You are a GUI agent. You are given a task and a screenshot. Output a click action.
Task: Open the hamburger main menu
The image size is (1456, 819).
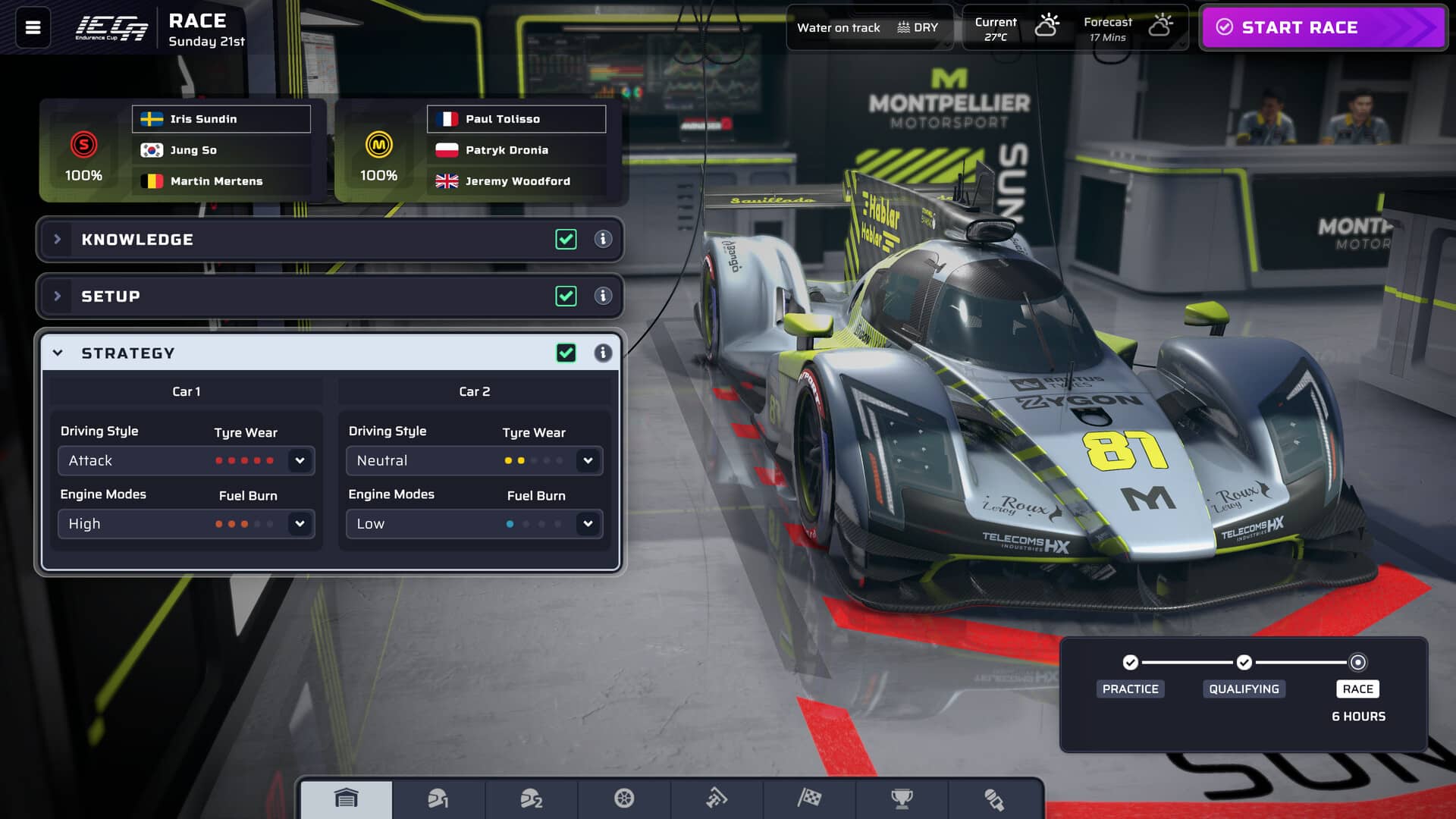pyautogui.click(x=33, y=27)
